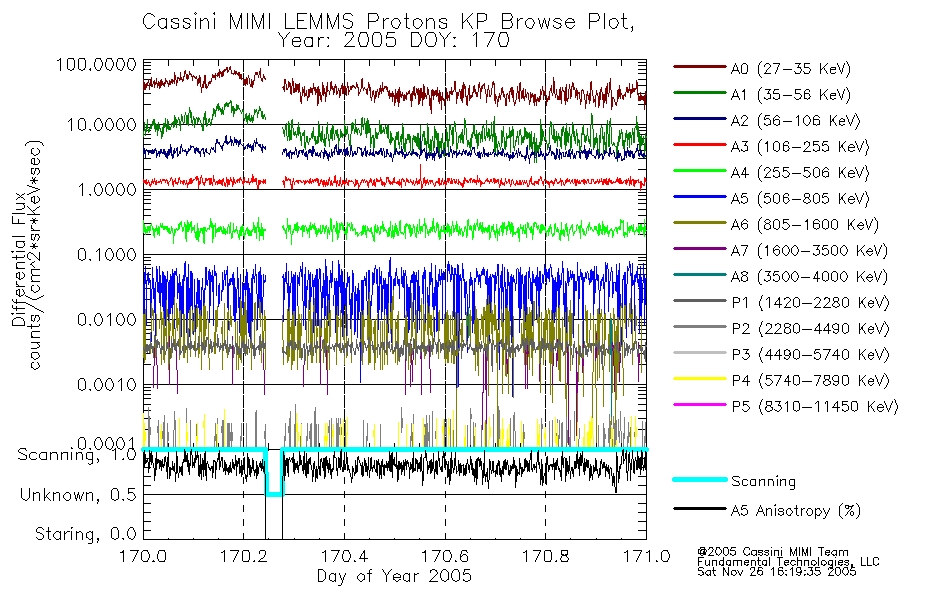
Task: Click the red A3 legend line
Action: point(700,145)
